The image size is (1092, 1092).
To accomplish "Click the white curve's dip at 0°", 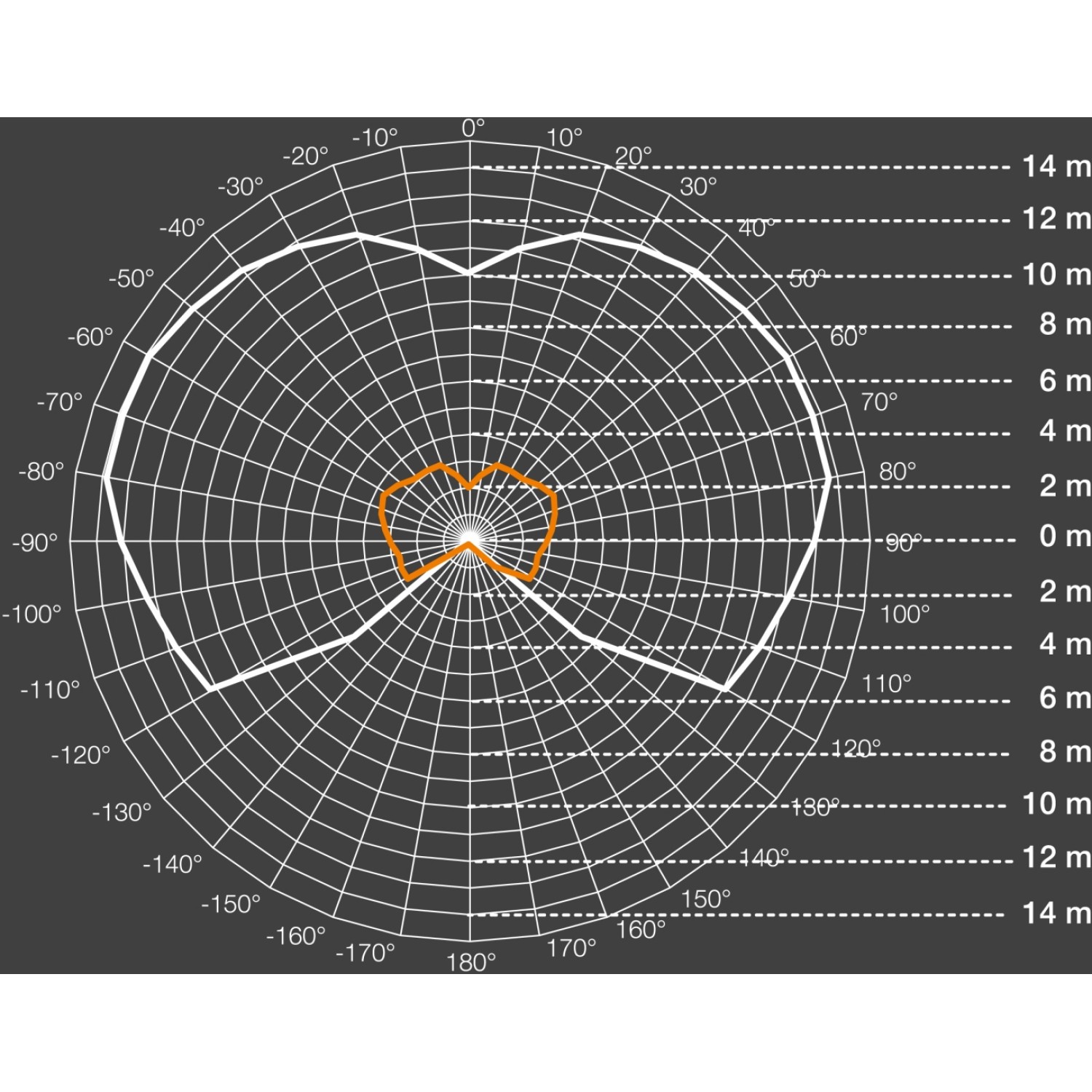I will click(x=469, y=274).
